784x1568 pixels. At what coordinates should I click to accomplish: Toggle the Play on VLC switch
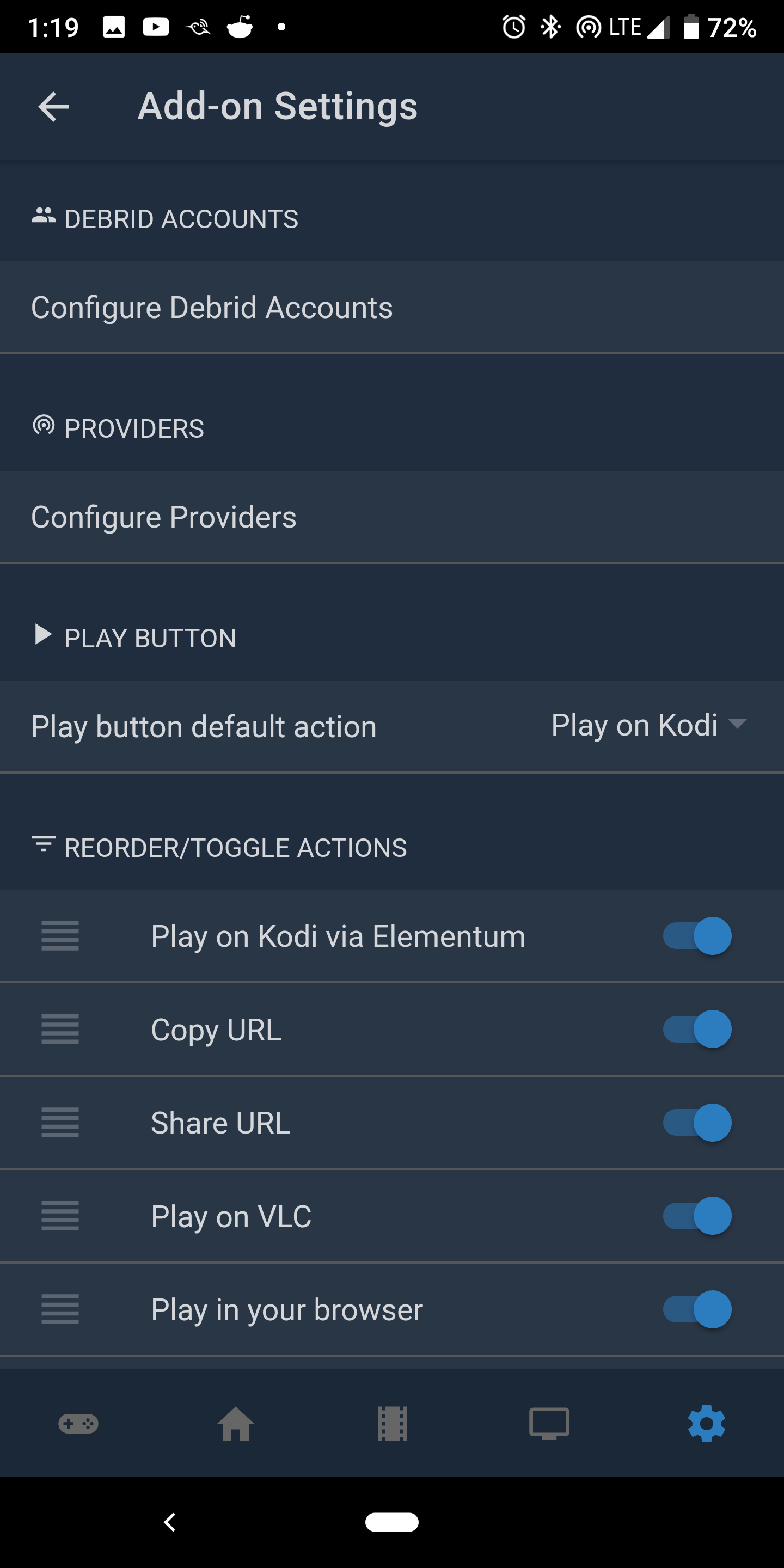(697, 1216)
